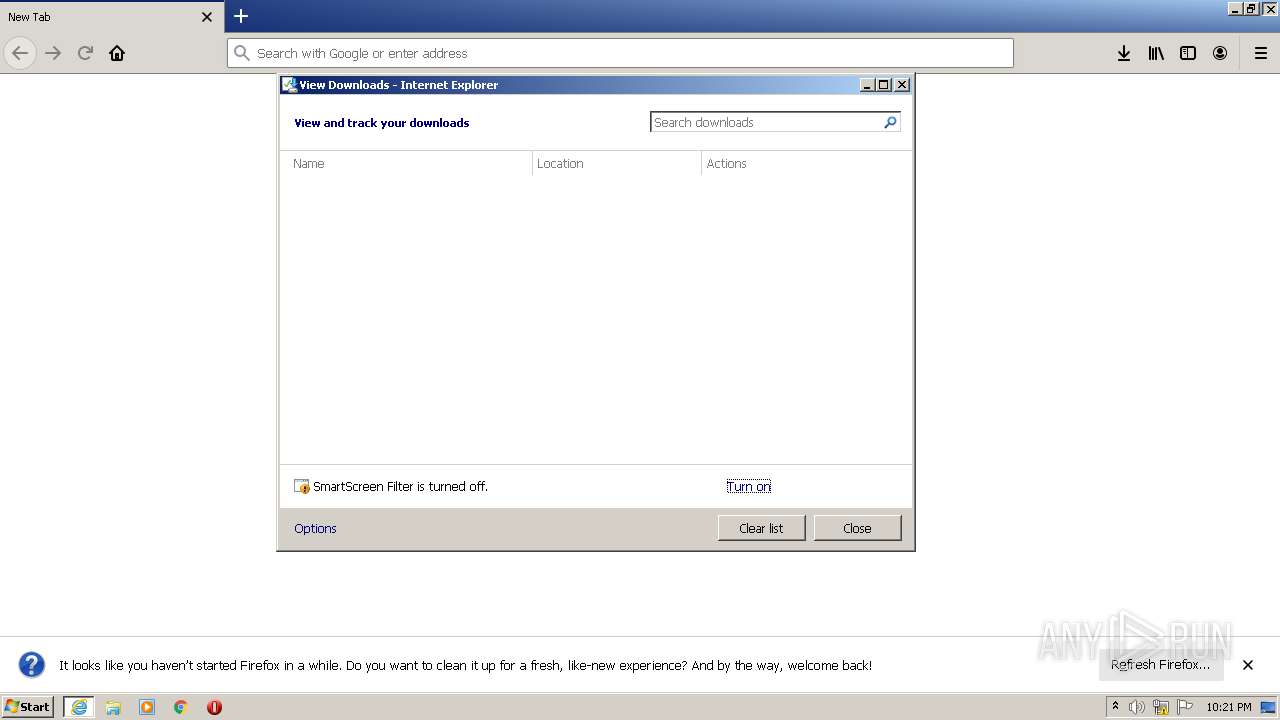Launch Chrome from the taskbar

(x=181, y=707)
